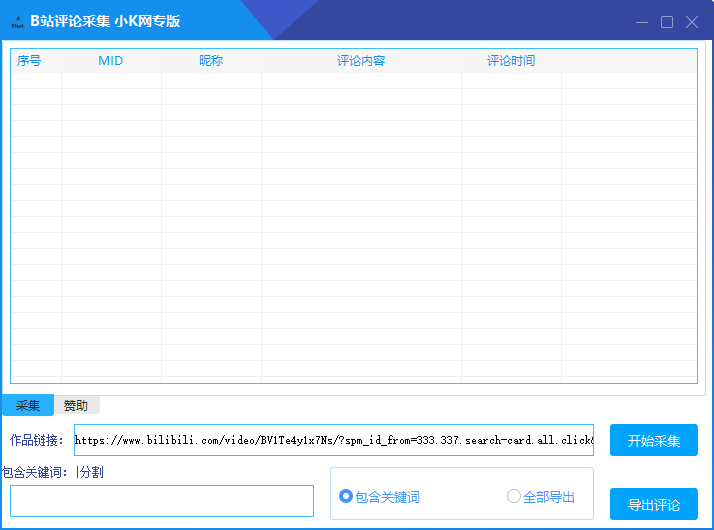Image resolution: width=714 pixels, height=530 pixels.
Task: Select the 全部导出 radio option
Action: [x=514, y=497]
